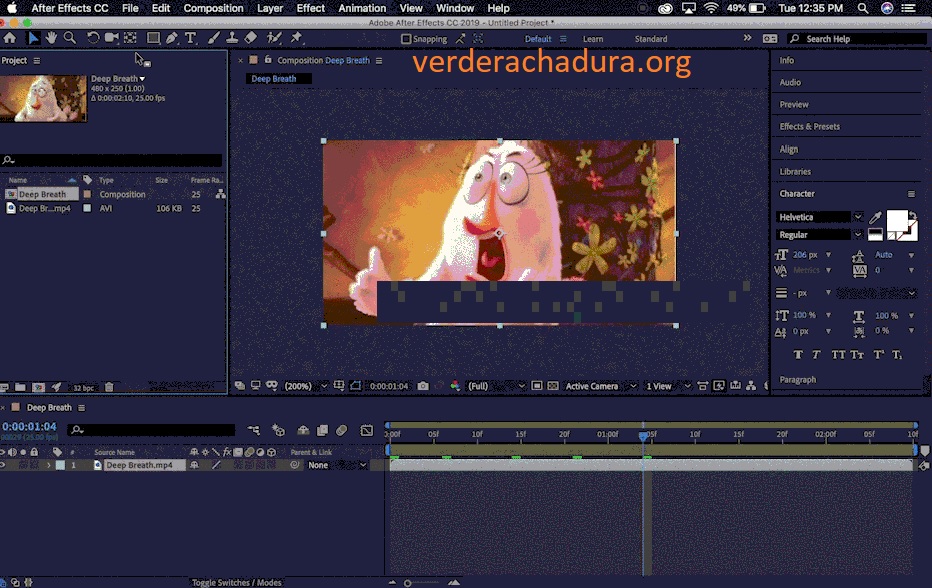Switch to the Learn workspace

pyautogui.click(x=593, y=39)
